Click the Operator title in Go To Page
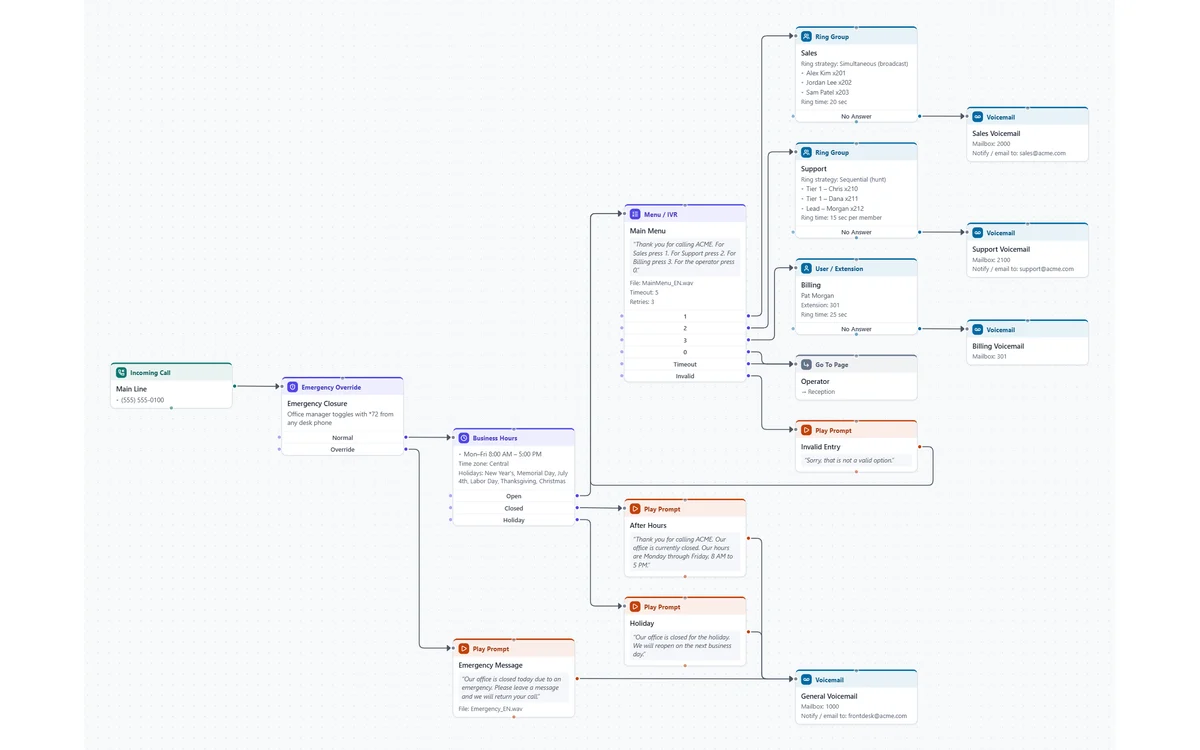The image size is (1200, 750). click(815, 381)
